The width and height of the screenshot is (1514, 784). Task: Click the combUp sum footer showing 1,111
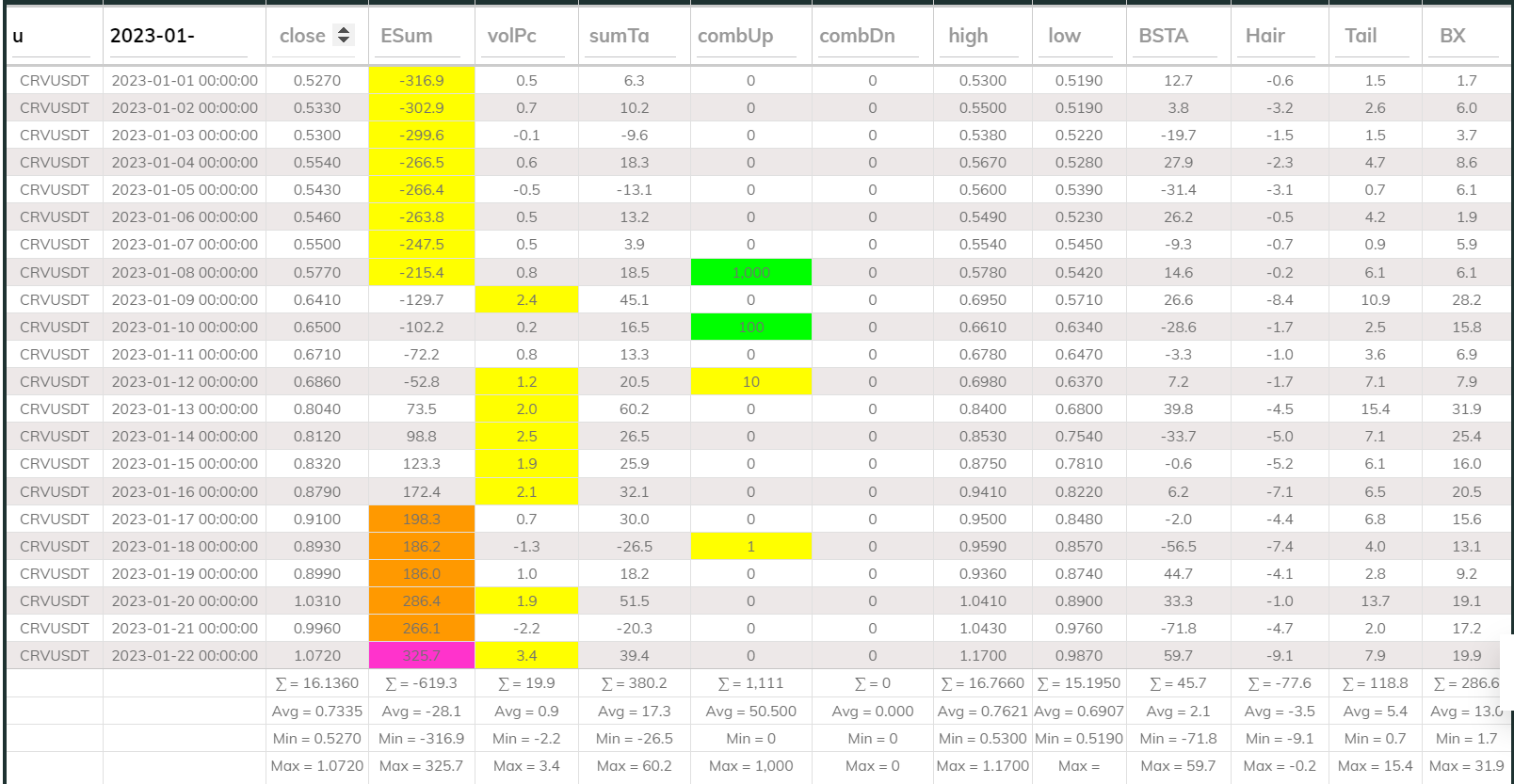point(750,683)
